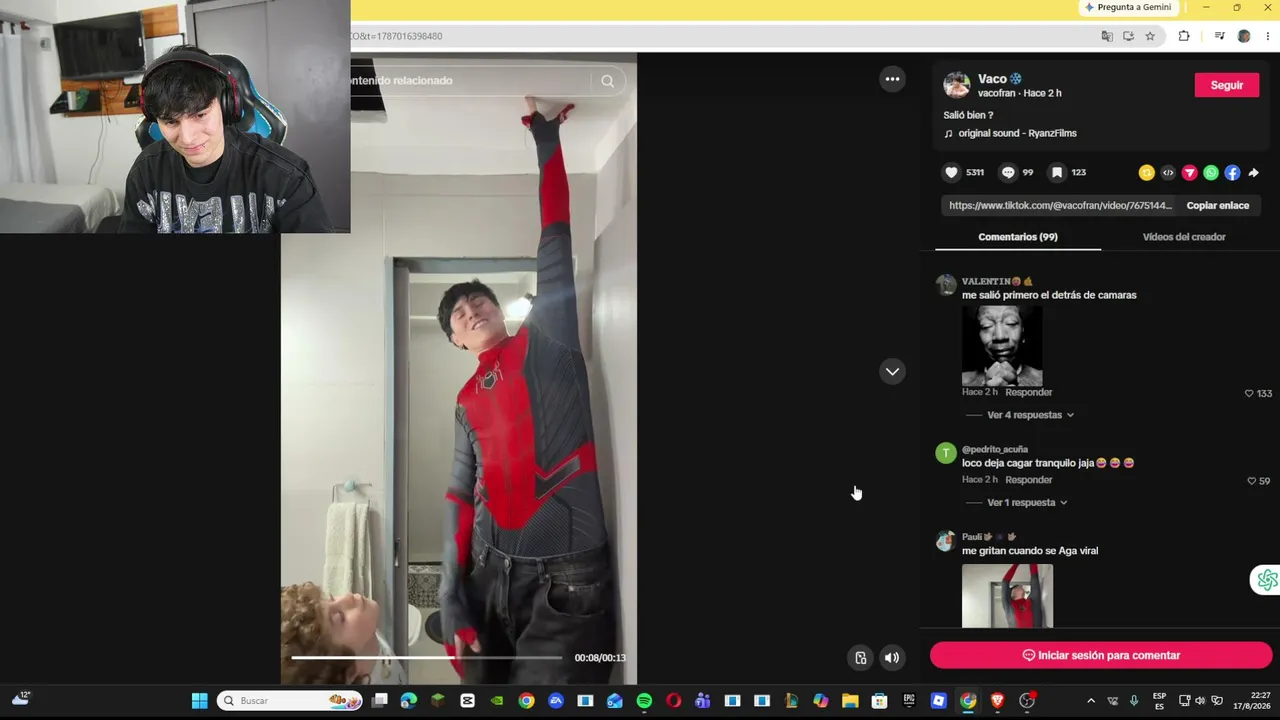Share the video to Facebook
The width and height of the screenshot is (1280, 720).
coord(1232,173)
